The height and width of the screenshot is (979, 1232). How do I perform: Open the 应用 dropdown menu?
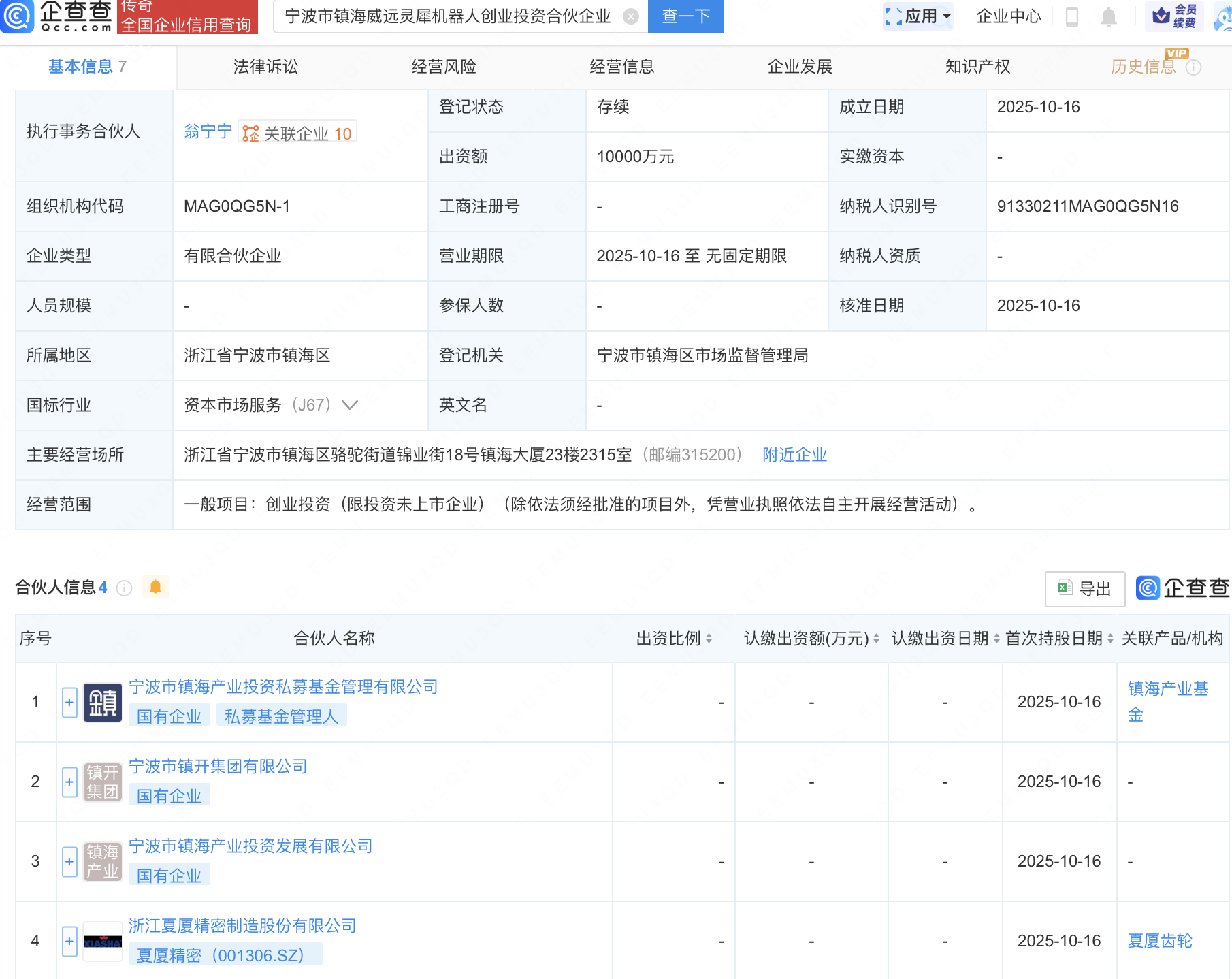(919, 16)
